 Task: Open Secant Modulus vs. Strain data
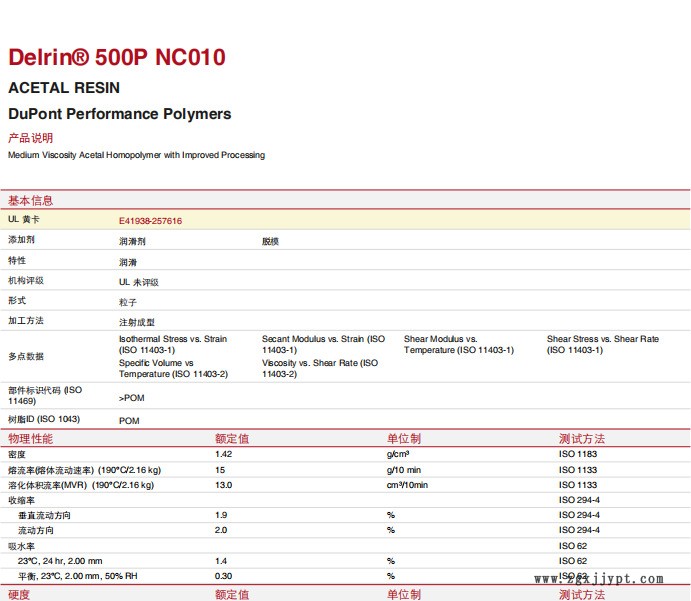coord(322,344)
